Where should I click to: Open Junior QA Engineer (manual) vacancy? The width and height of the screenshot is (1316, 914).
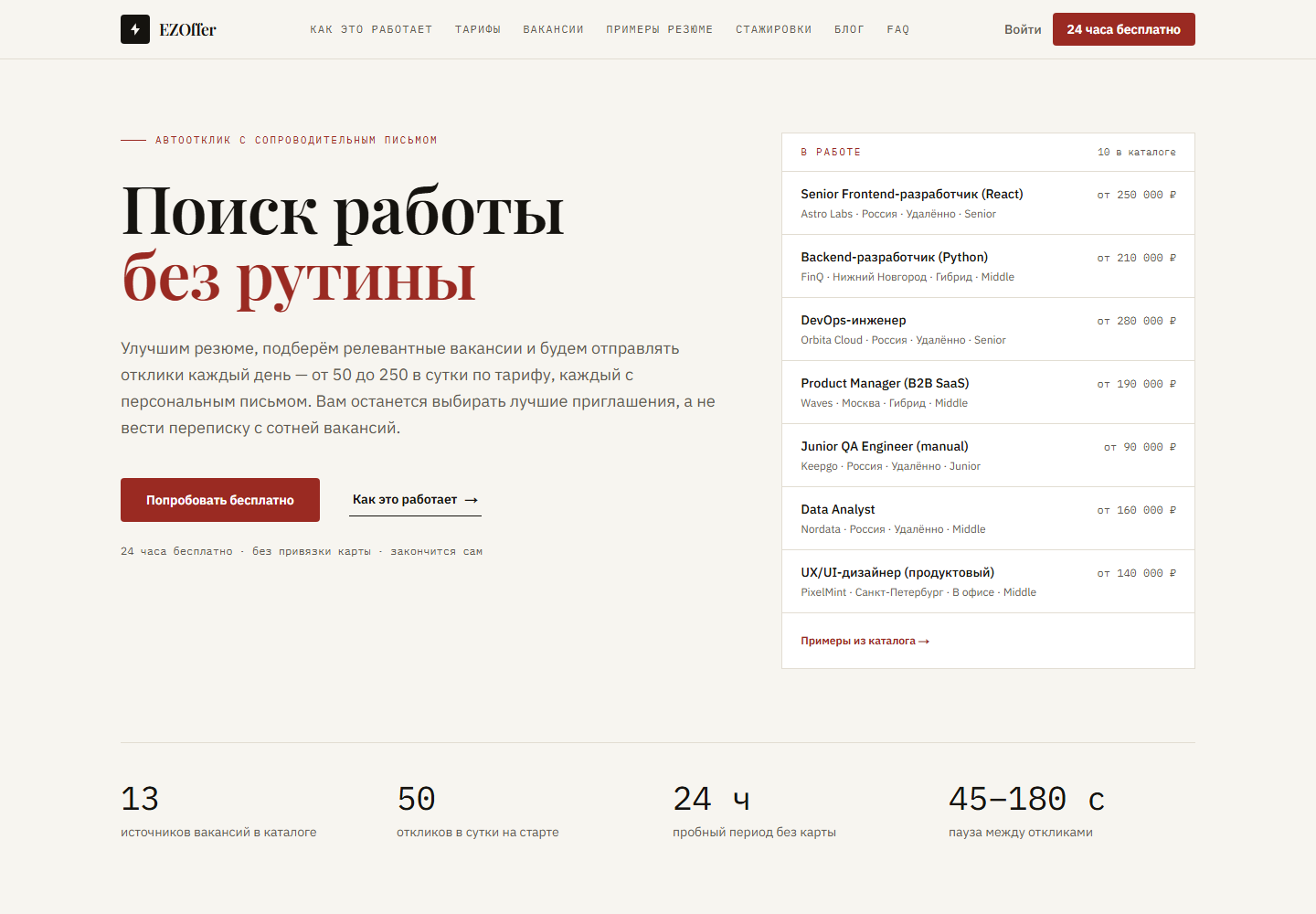pos(988,455)
